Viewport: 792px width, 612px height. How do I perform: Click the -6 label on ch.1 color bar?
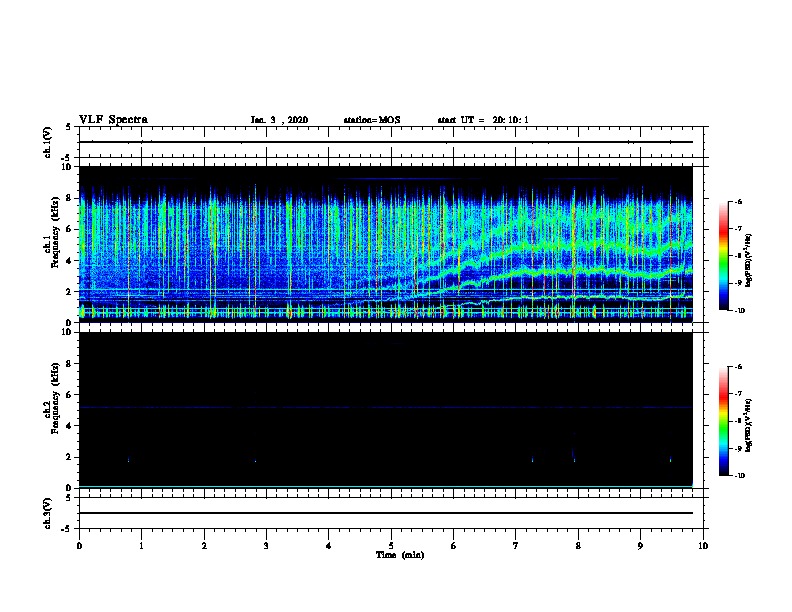pos(738,201)
